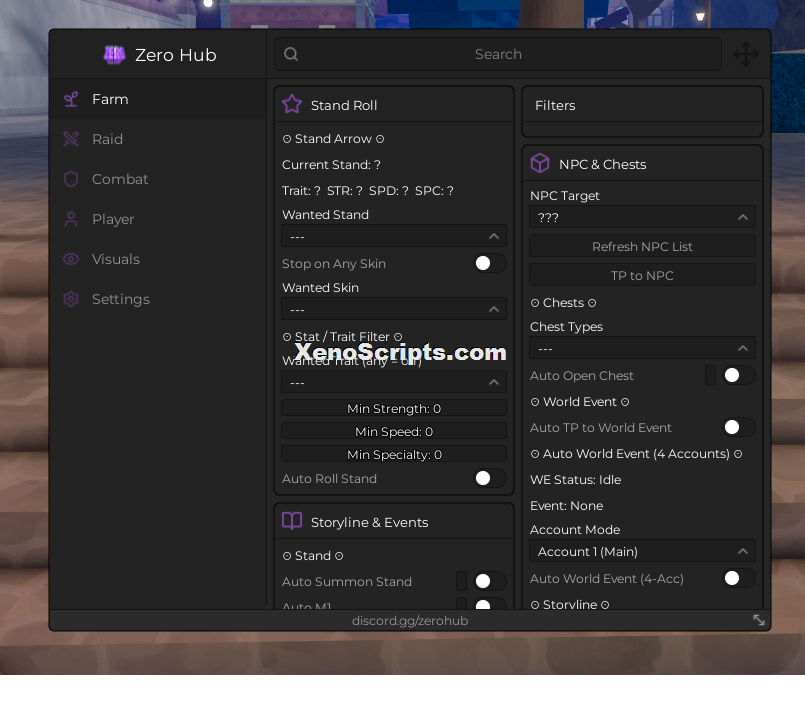Viewport: 805px width, 705px height.
Task: Open the Account Mode dropdown
Action: pos(642,551)
